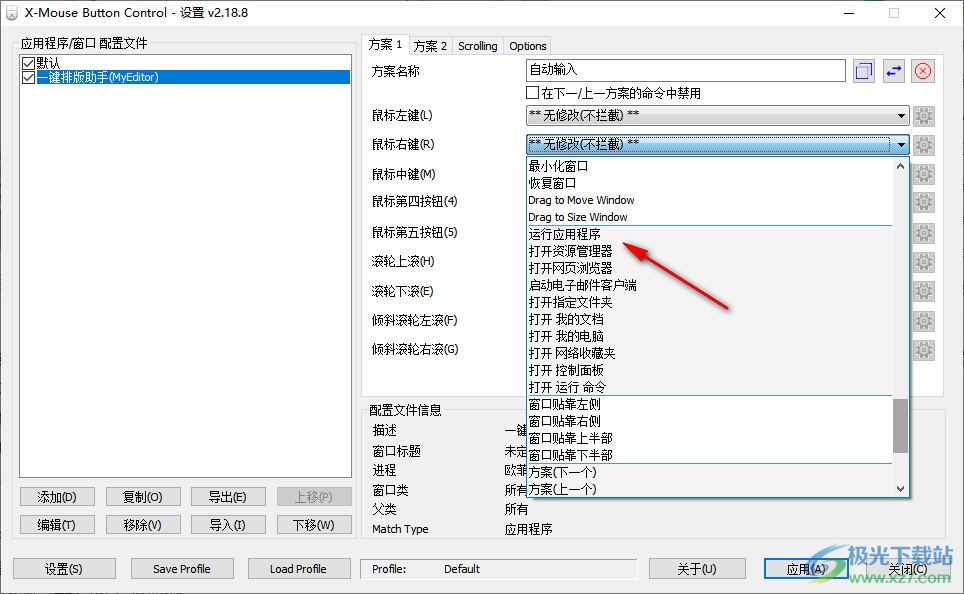Click the dropdown list scroll up arrow
Viewport: 964px width, 594px height.
pyautogui.click(x=901, y=166)
